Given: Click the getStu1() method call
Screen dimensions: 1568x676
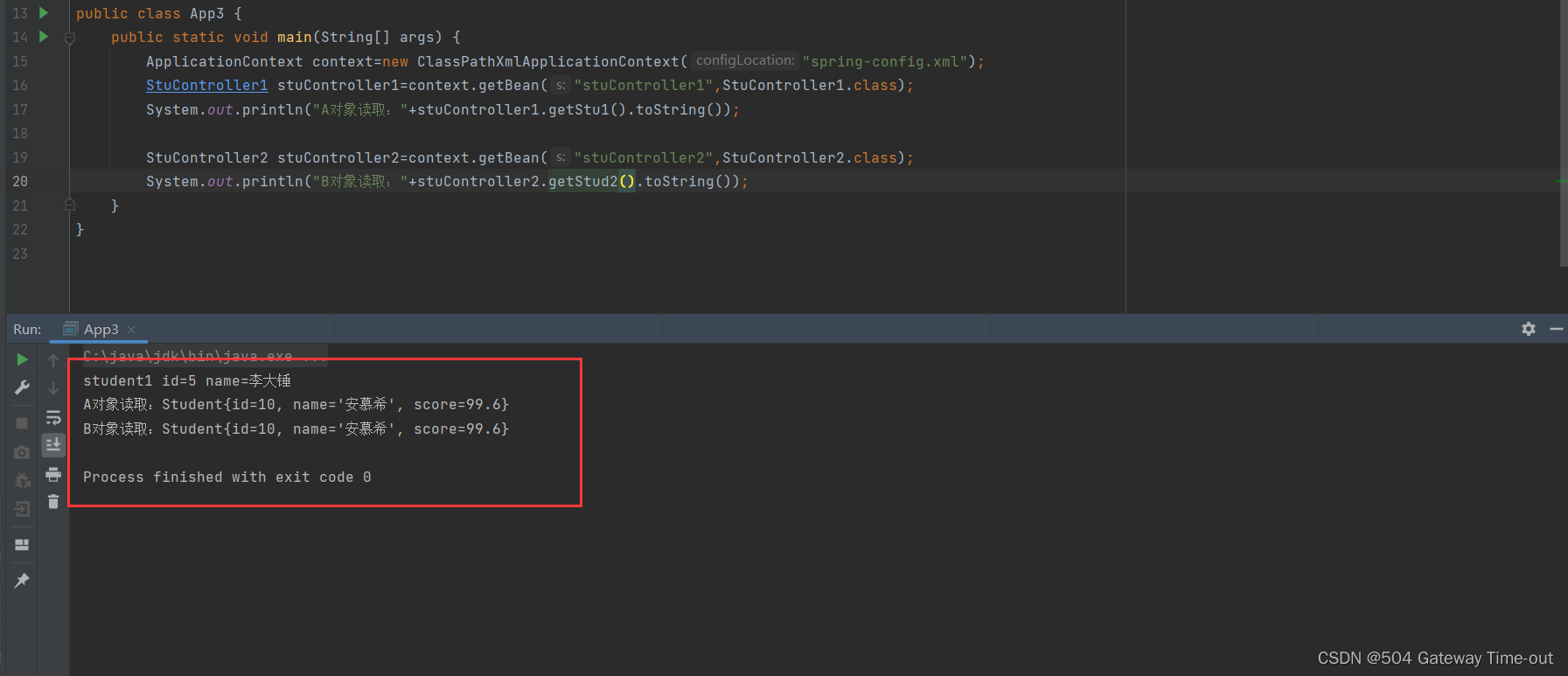Looking at the screenshot, I should 588,109.
